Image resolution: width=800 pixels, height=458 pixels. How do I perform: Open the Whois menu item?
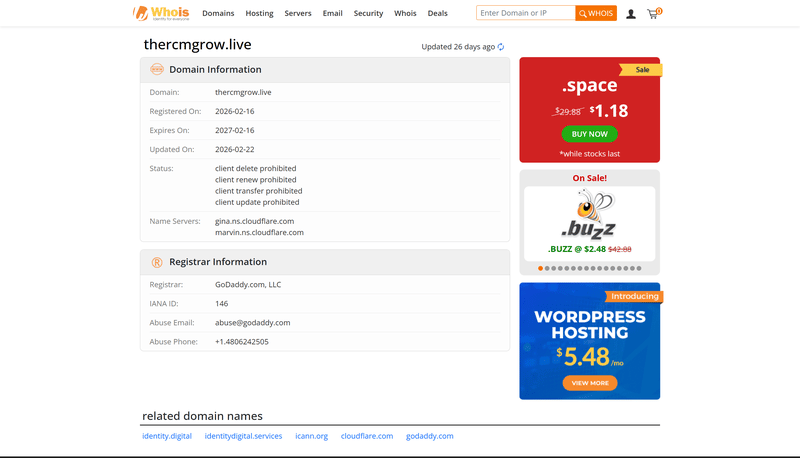coord(405,13)
